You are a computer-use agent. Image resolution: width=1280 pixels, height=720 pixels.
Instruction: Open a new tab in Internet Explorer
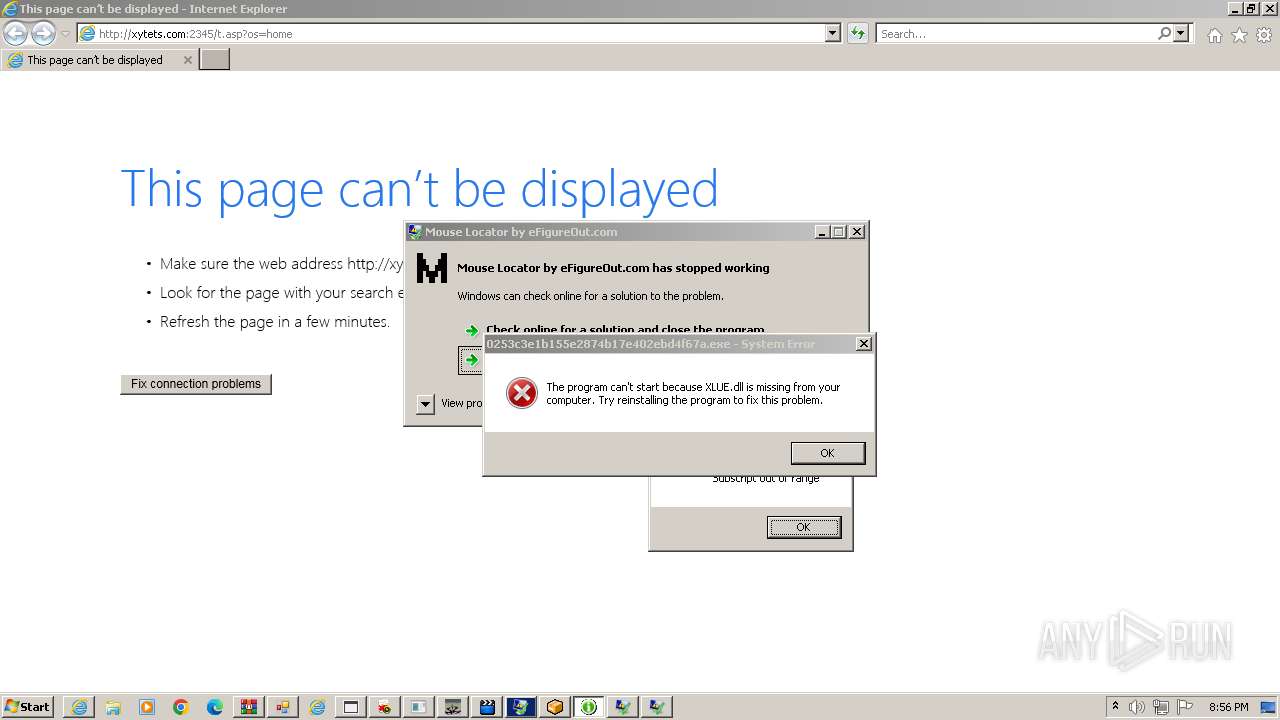click(x=215, y=60)
